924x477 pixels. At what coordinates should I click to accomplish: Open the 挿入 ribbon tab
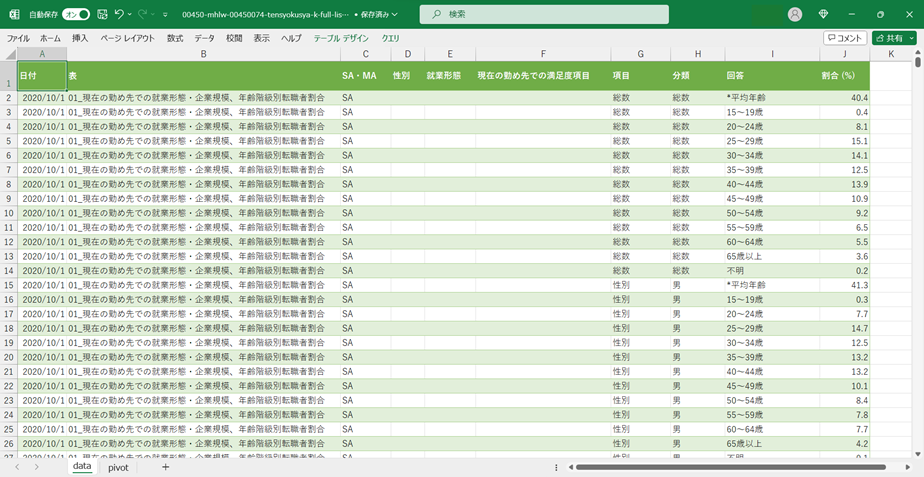(80, 38)
